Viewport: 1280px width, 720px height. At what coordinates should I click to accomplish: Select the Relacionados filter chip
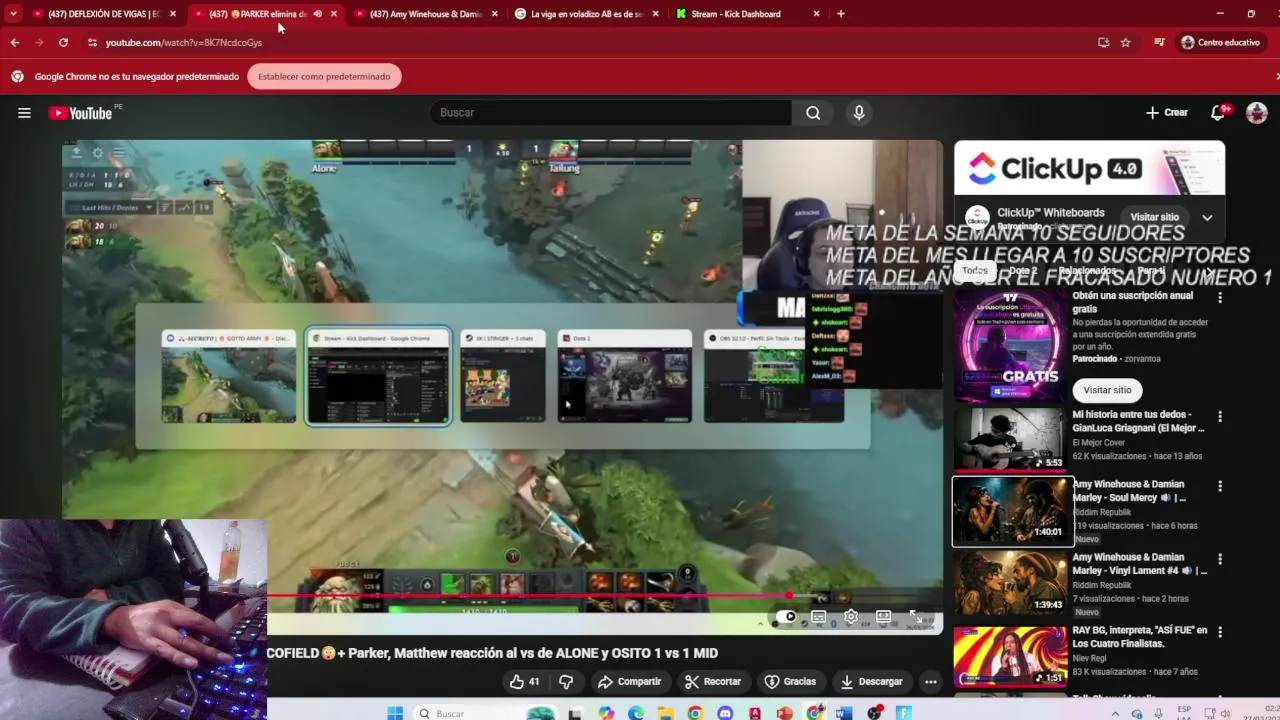click(x=1087, y=270)
